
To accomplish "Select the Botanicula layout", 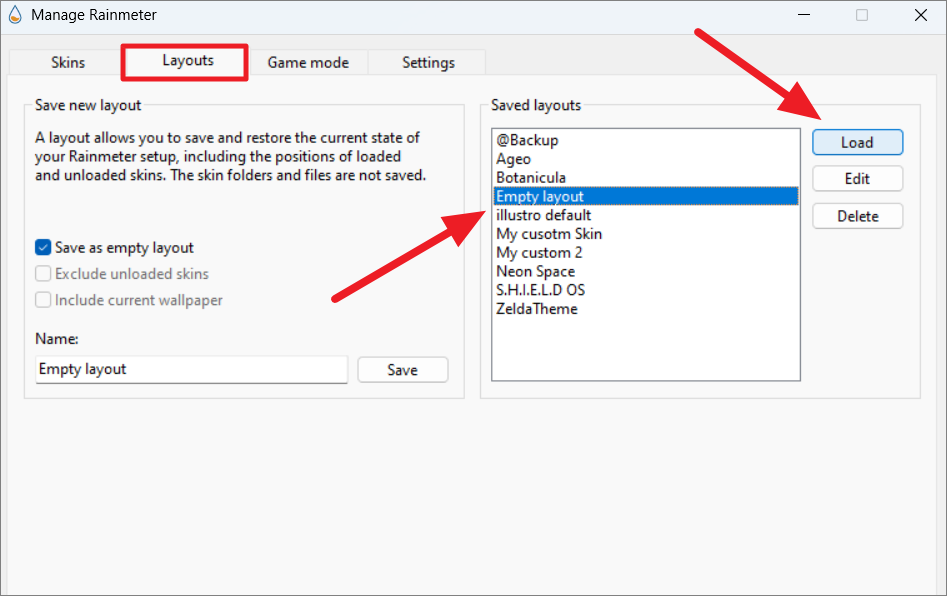I will (646, 178).
